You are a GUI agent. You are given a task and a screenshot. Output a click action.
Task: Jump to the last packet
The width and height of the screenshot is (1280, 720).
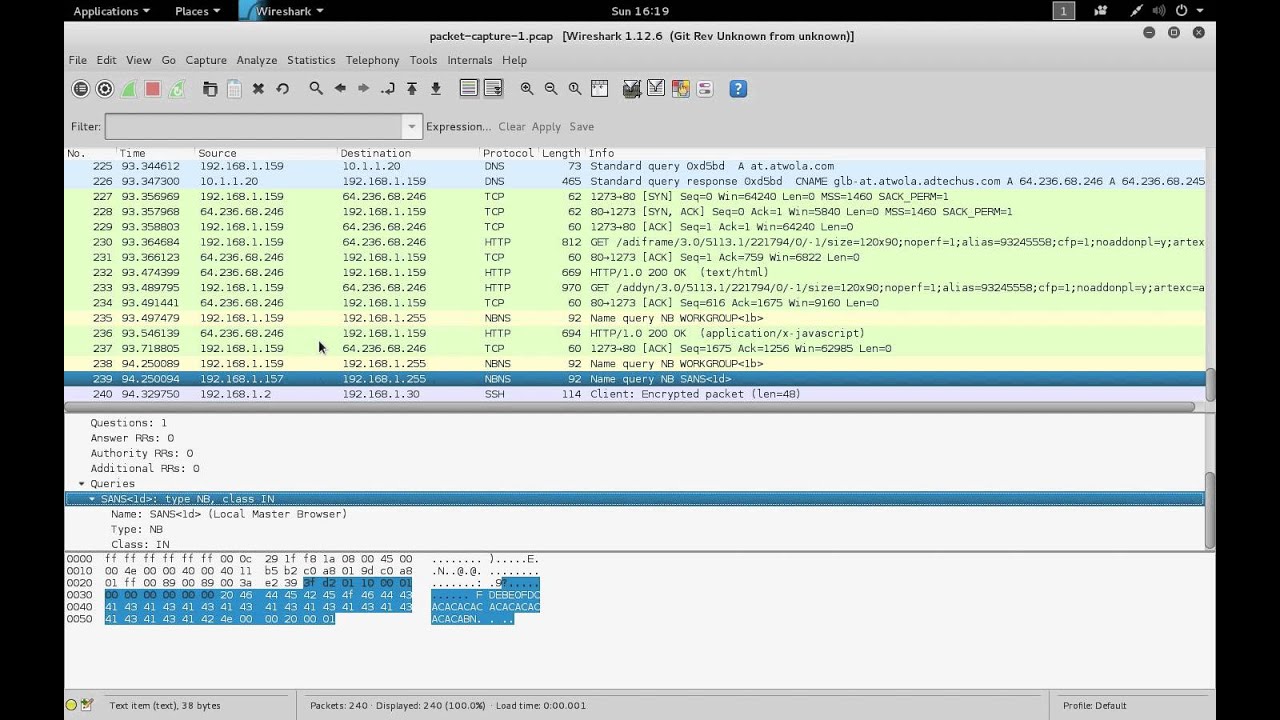click(436, 89)
